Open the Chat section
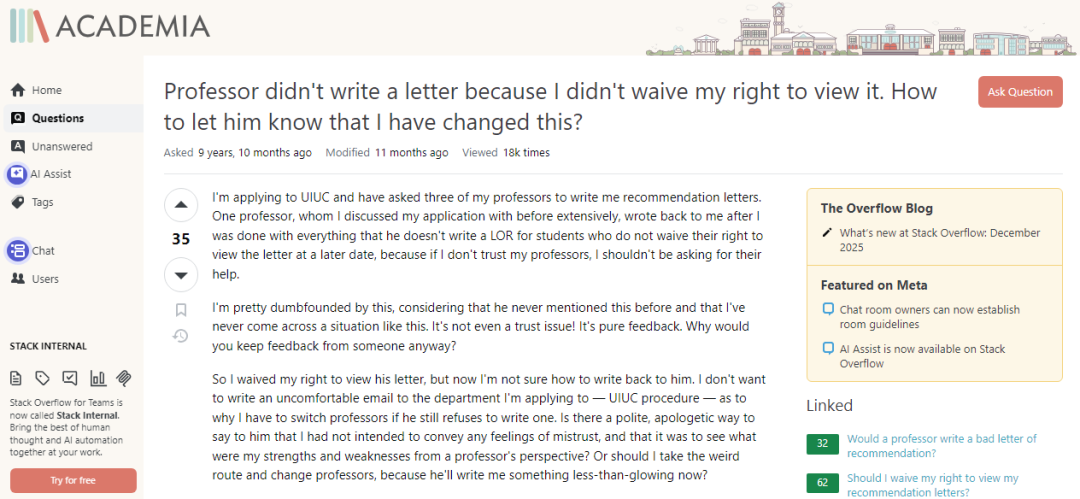Viewport: 1080px width, 499px height. click(x=43, y=251)
